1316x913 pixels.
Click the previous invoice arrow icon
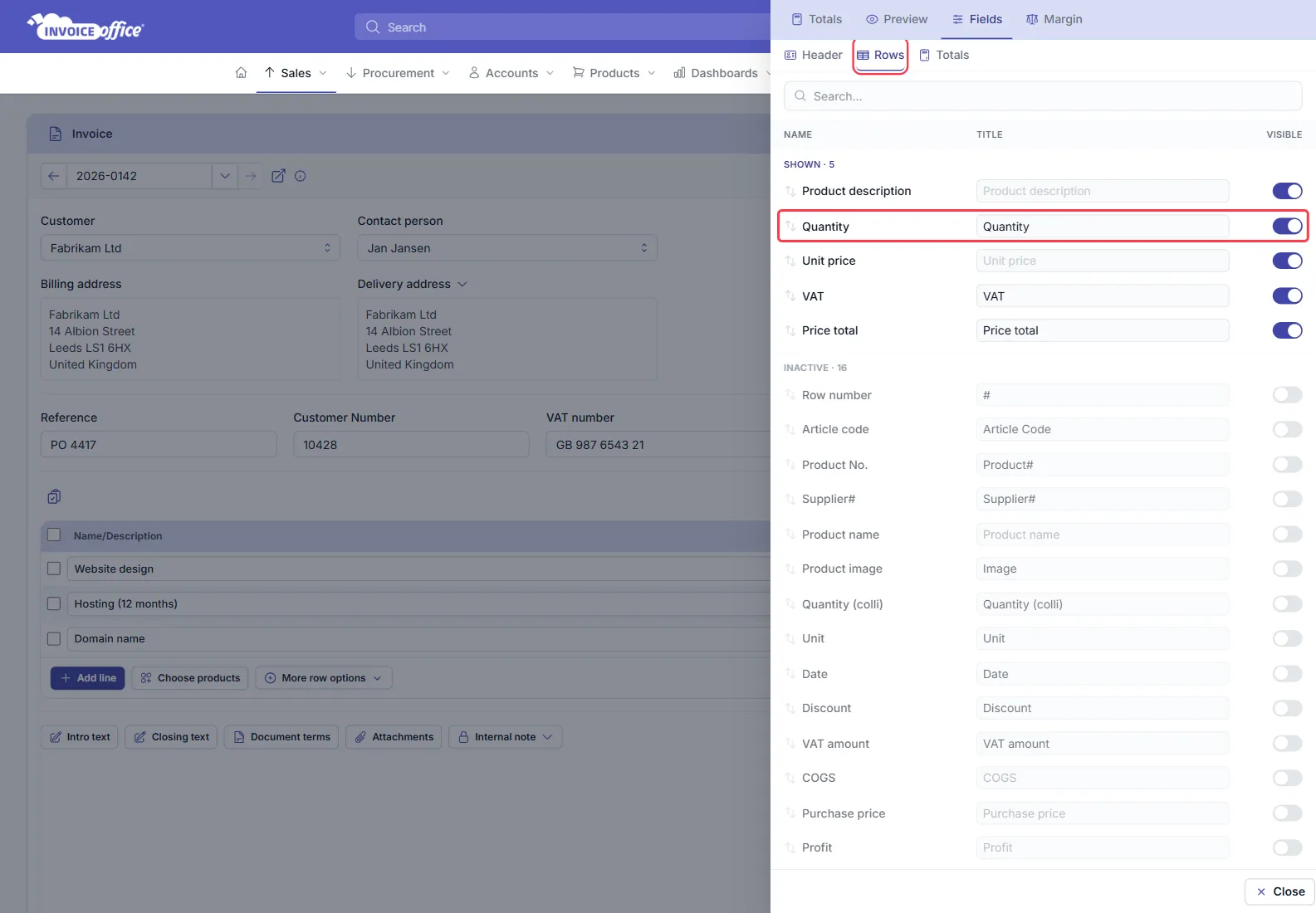(54, 176)
